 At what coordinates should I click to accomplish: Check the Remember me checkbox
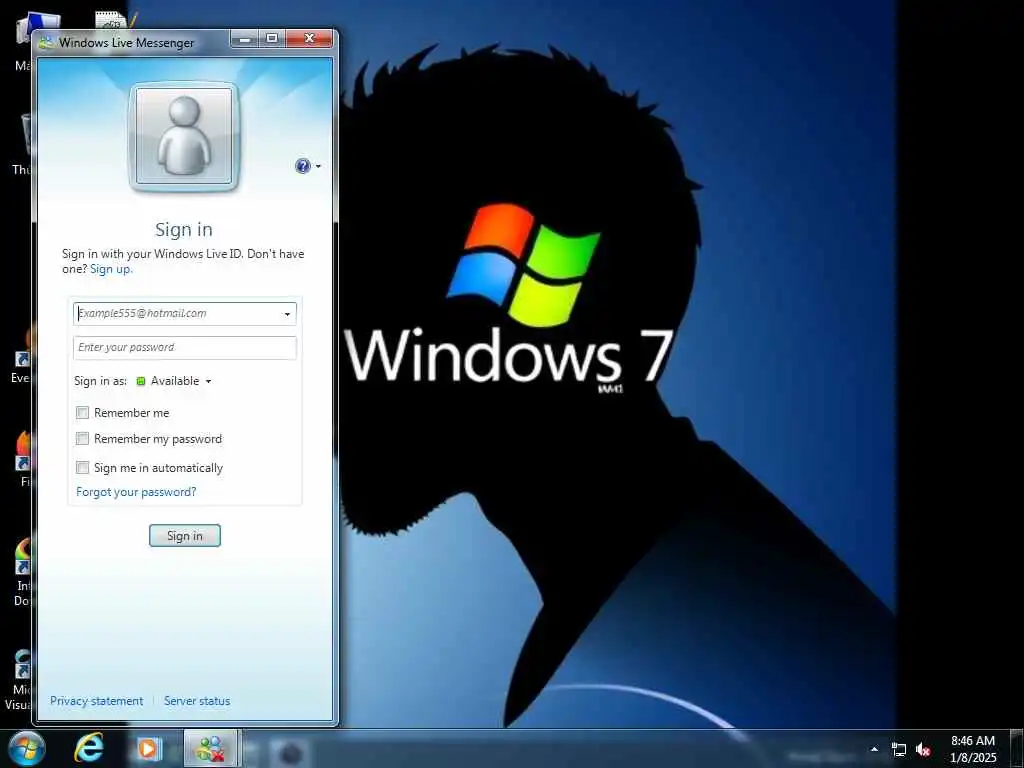tap(82, 413)
